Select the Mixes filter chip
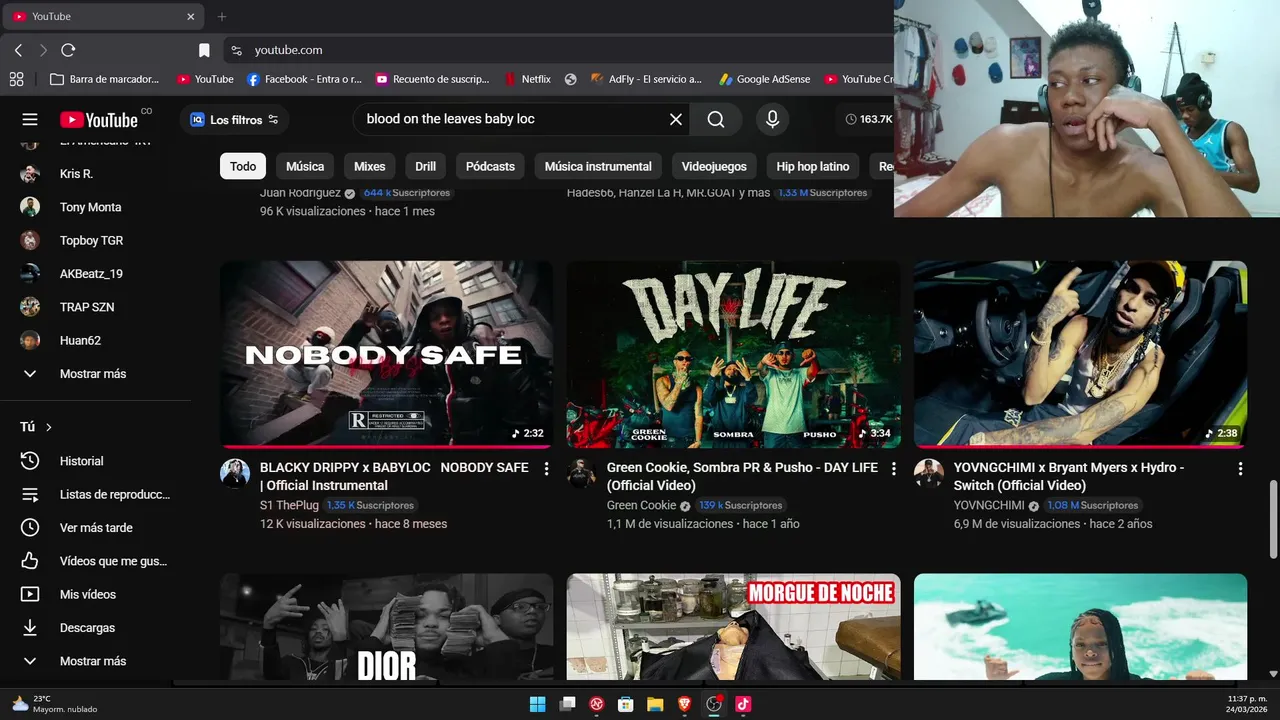 [370, 166]
